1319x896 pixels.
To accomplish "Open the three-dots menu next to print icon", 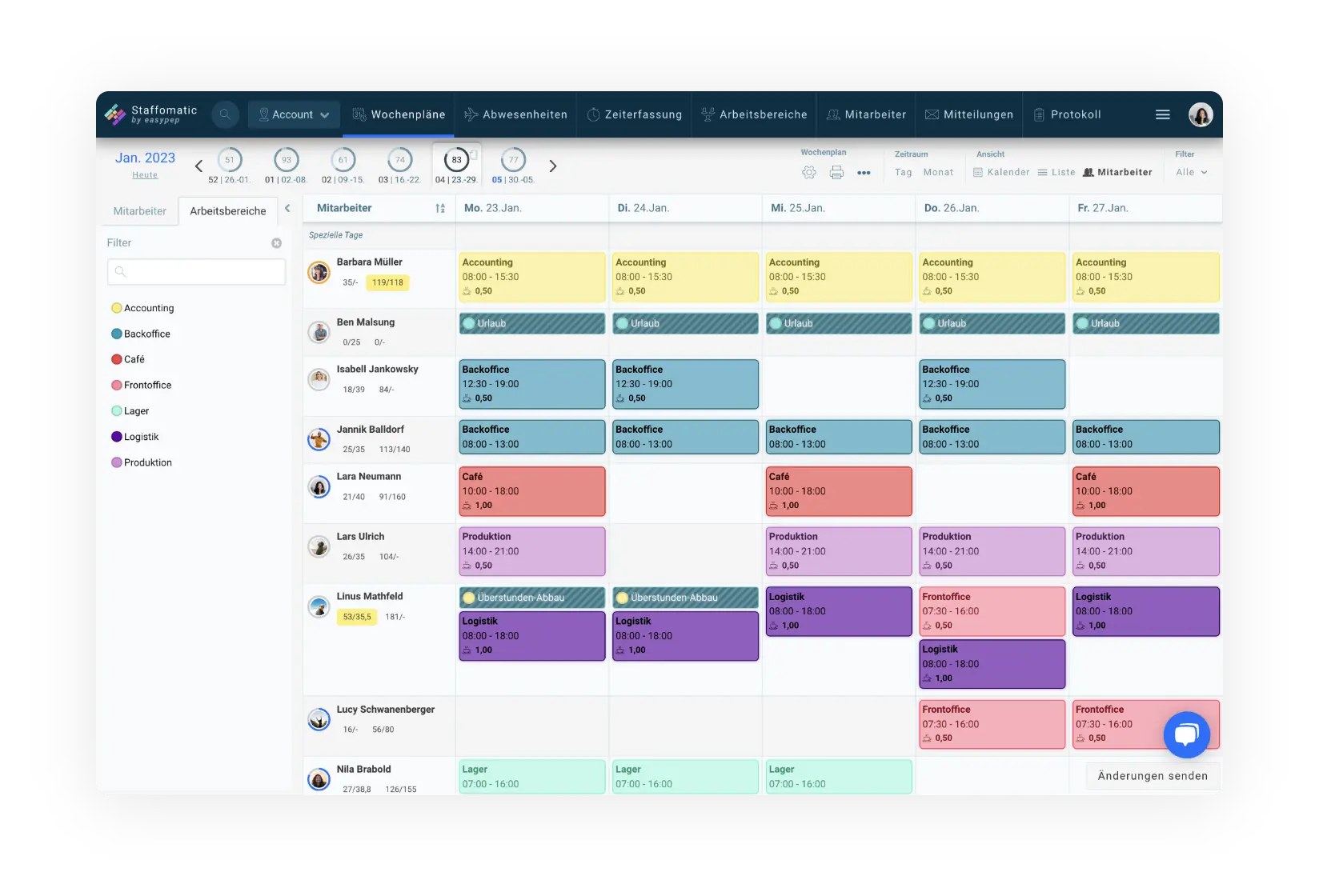I will pos(864,172).
